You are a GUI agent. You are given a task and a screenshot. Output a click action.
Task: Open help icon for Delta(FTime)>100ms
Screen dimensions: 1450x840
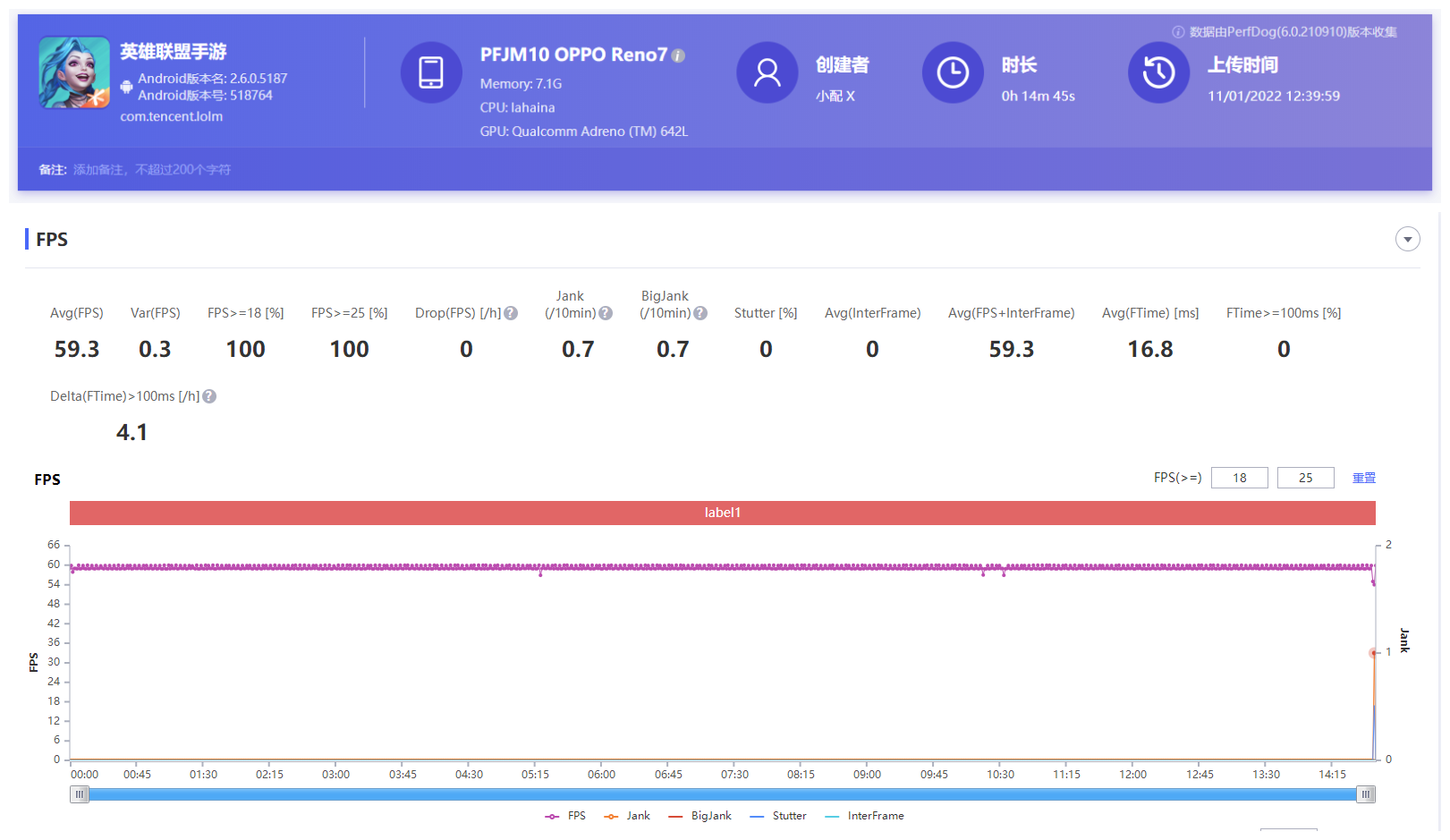(209, 396)
